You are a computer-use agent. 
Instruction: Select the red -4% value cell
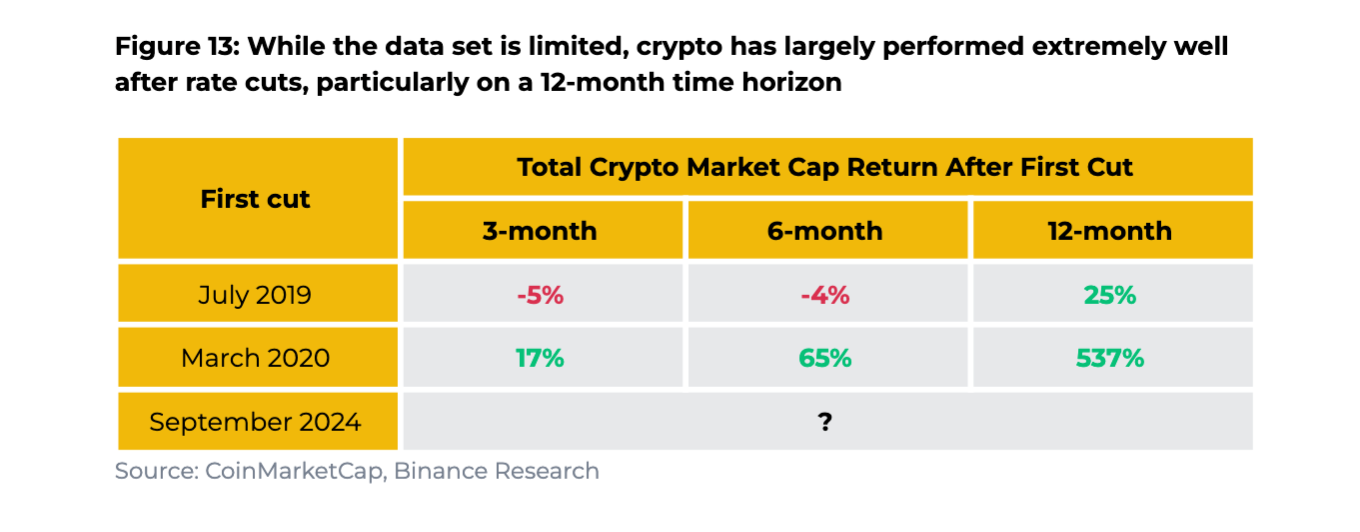[x=825, y=296]
